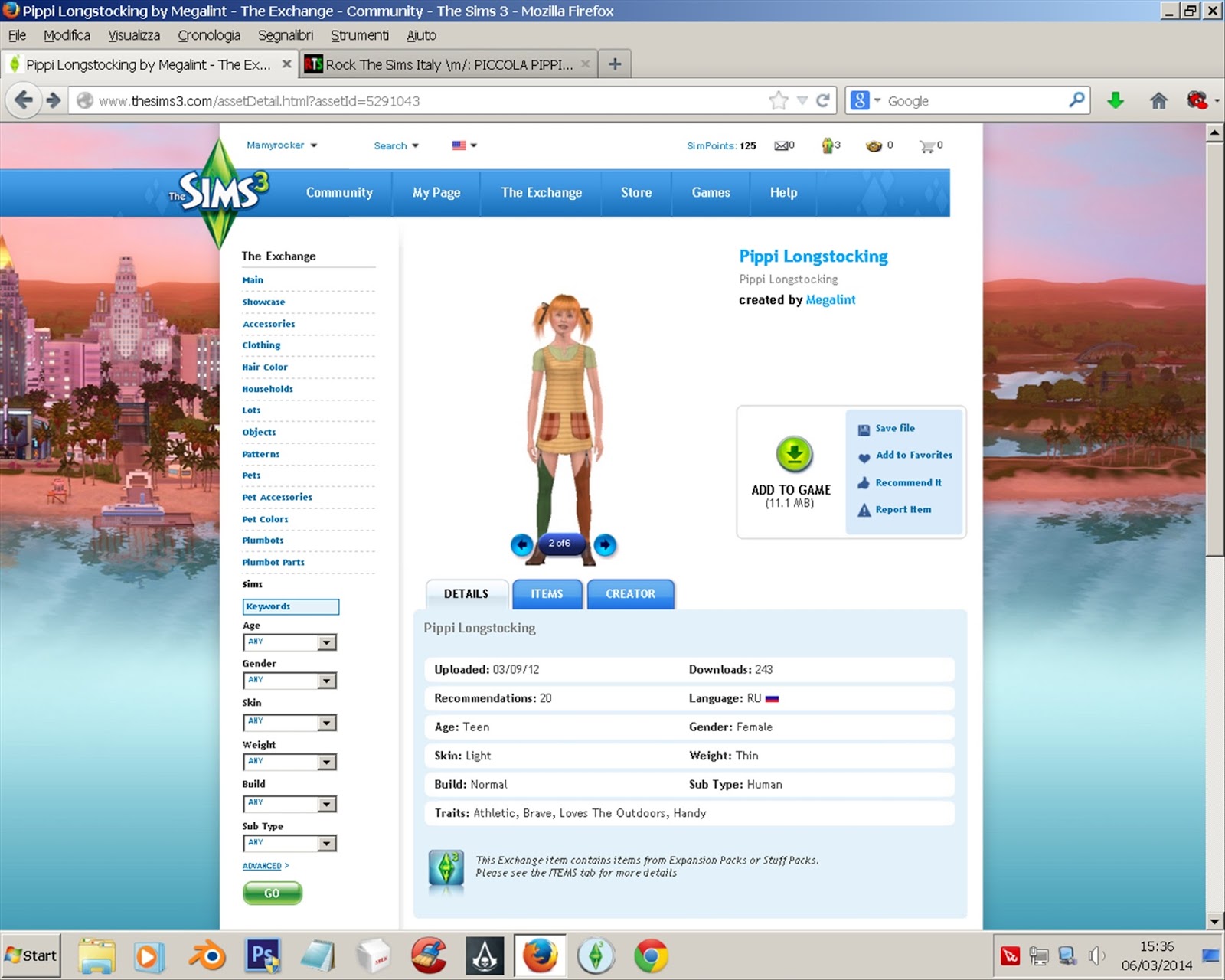This screenshot has height=980, width=1225.
Task: Open creator Megalint's profile link
Action: pyautogui.click(x=831, y=300)
